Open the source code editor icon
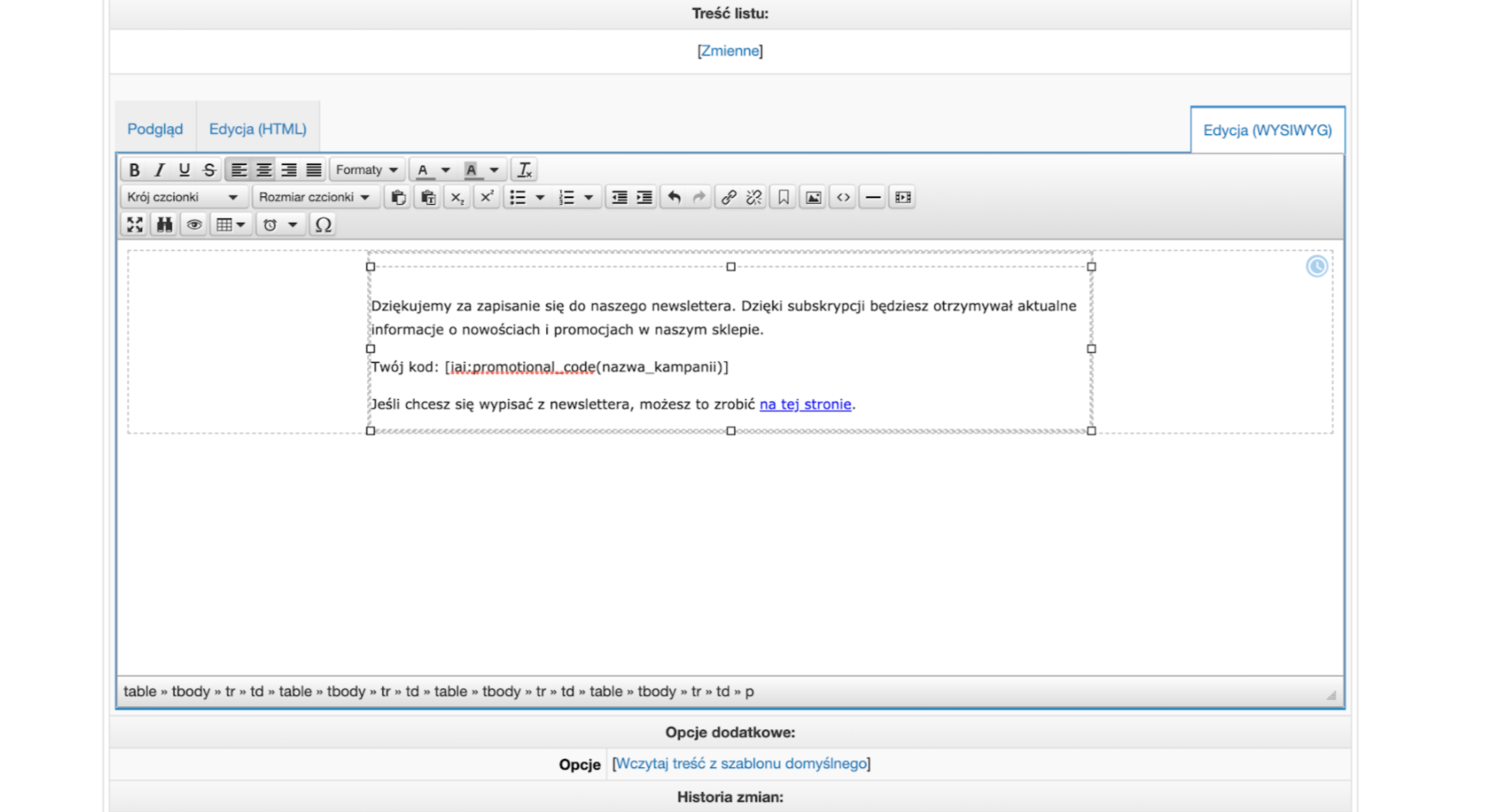Screen dimensions: 1509x812 click(843, 197)
